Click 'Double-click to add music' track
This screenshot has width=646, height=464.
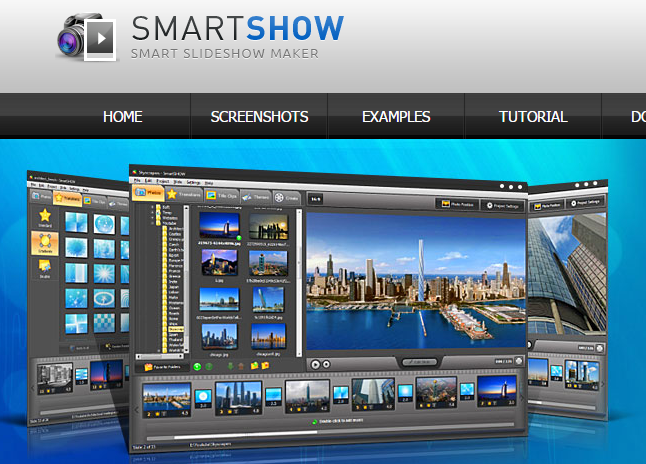click(x=338, y=421)
